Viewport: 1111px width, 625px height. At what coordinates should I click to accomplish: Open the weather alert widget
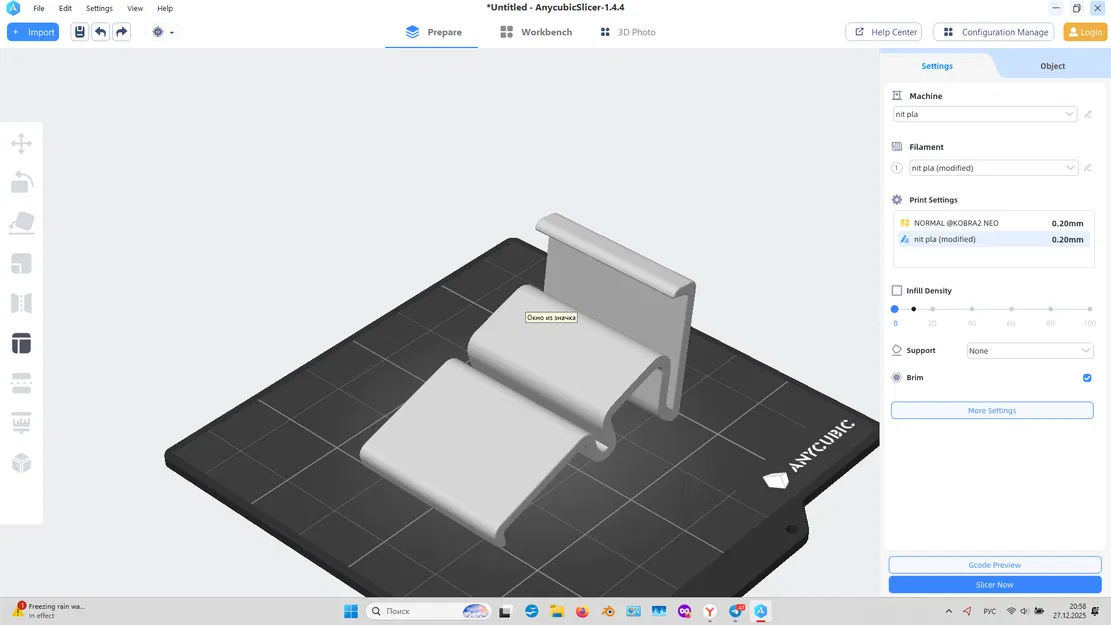(50, 611)
